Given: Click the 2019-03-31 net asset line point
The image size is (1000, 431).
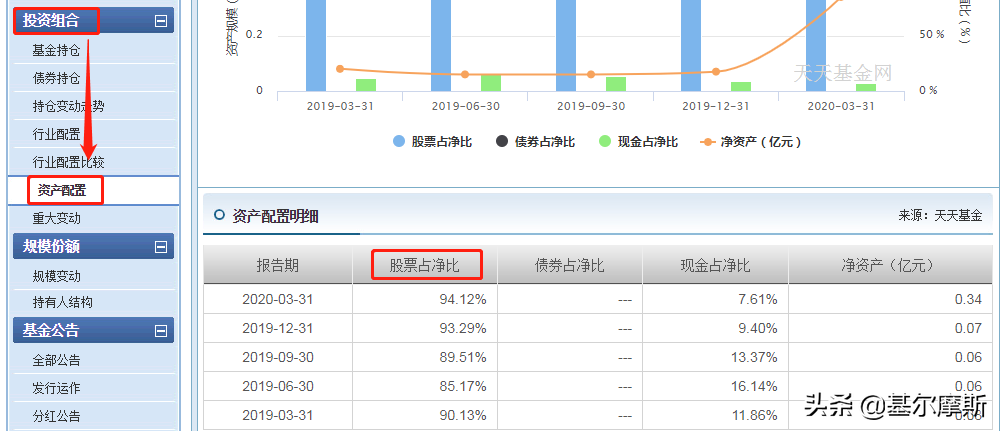Looking at the screenshot, I should click(340, 69).
